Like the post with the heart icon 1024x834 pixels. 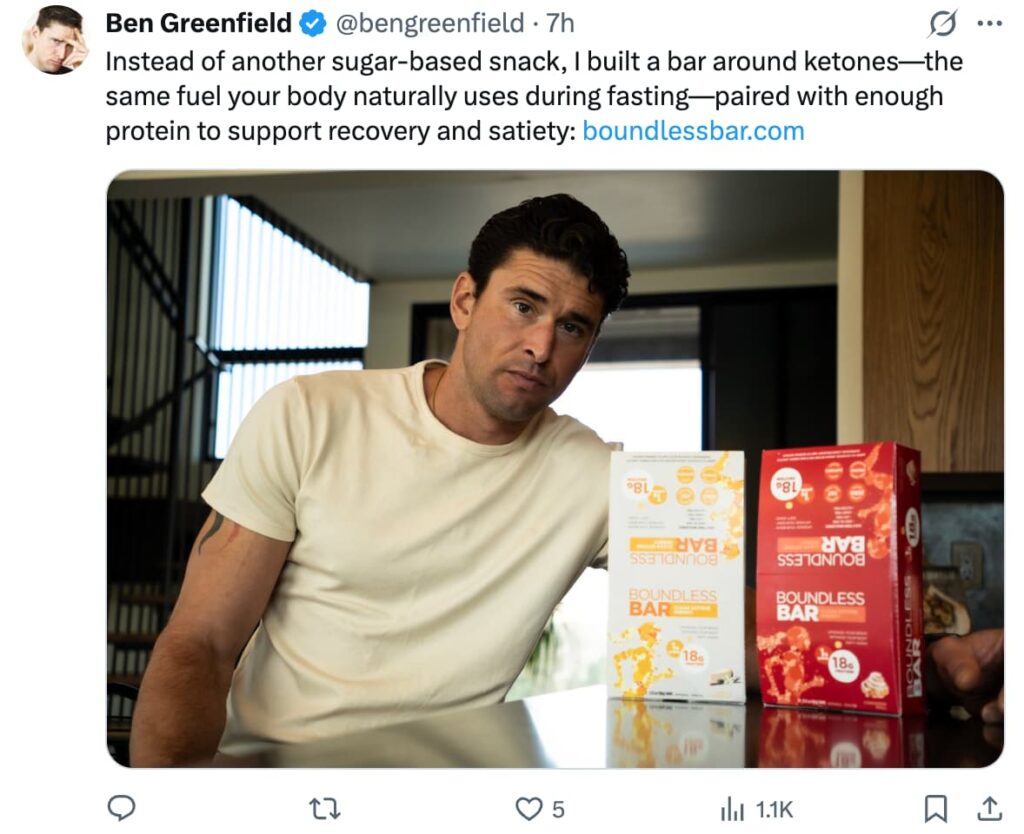click(x=528, y=809)
